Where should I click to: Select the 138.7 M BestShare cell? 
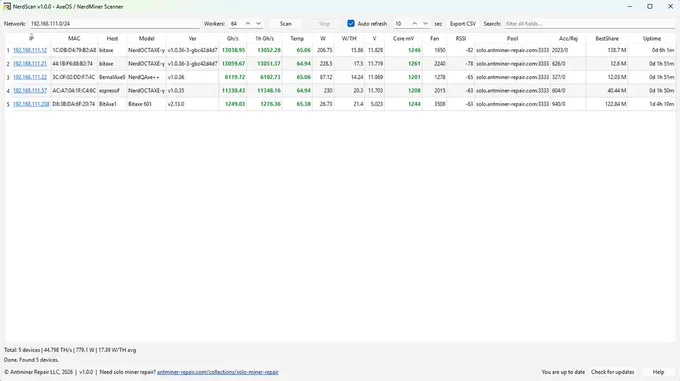[607, 50]
